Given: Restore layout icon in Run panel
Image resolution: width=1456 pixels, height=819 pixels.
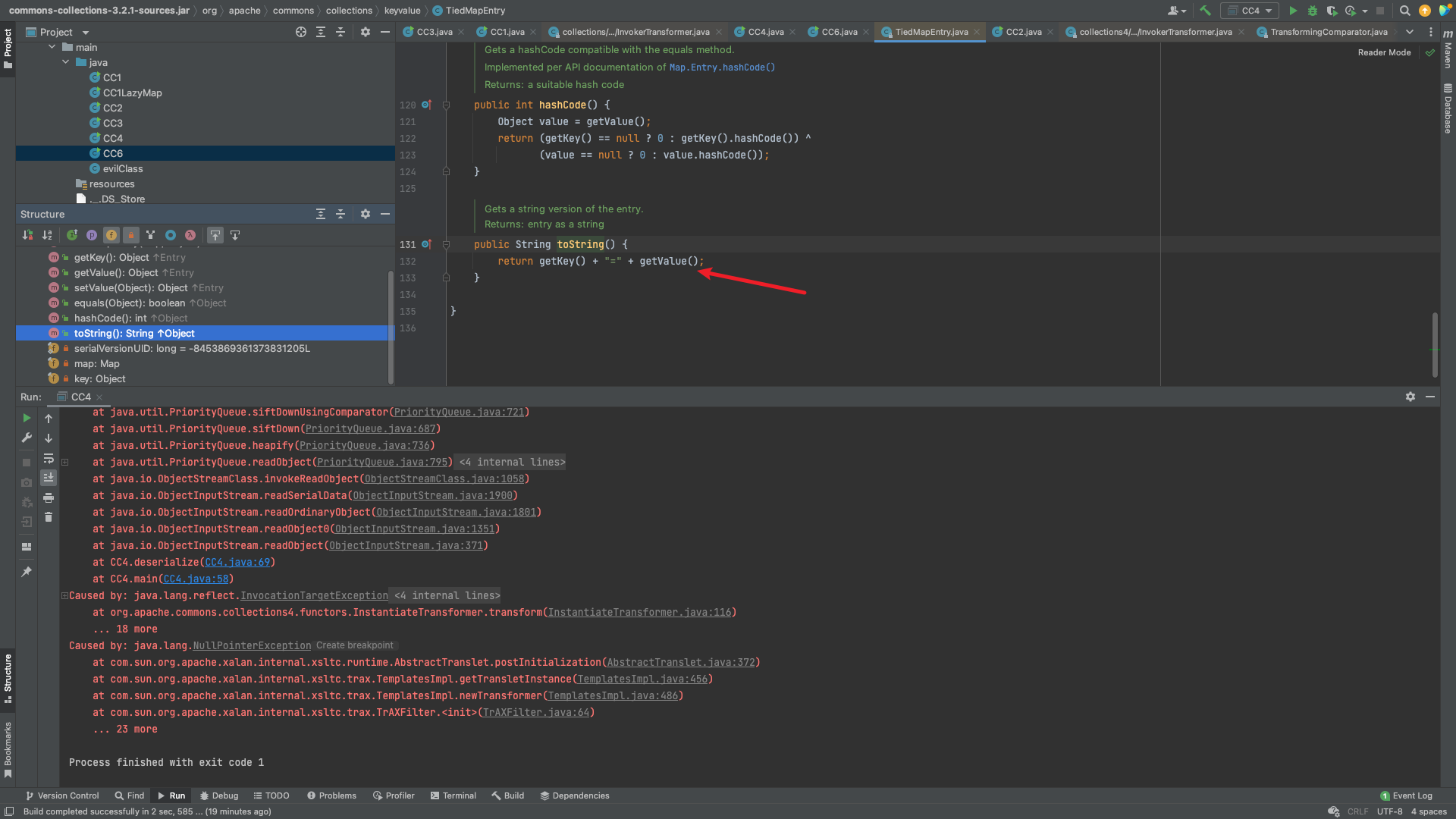Looking at the screenshot, I should click(x=27, y=547).
